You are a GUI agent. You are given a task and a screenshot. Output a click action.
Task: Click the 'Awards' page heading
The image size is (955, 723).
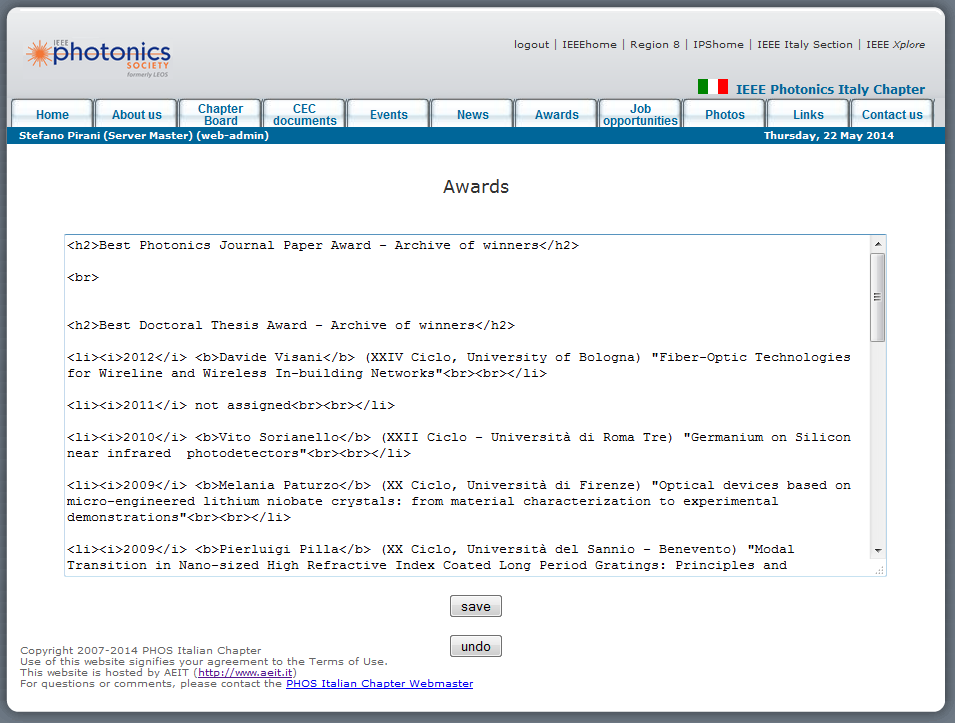point(476,186)
